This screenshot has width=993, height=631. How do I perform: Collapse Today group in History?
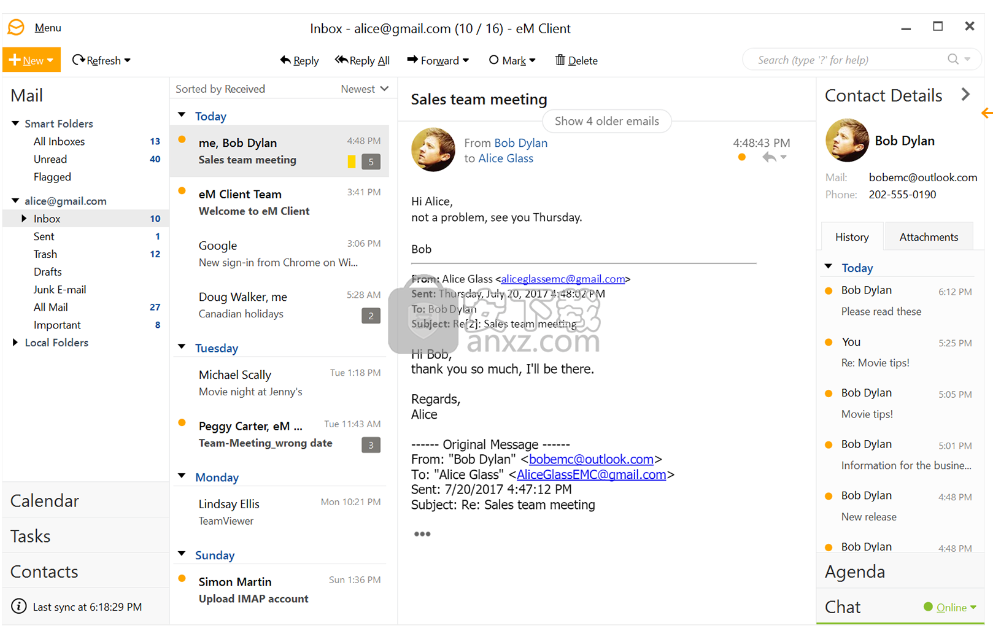828,267
